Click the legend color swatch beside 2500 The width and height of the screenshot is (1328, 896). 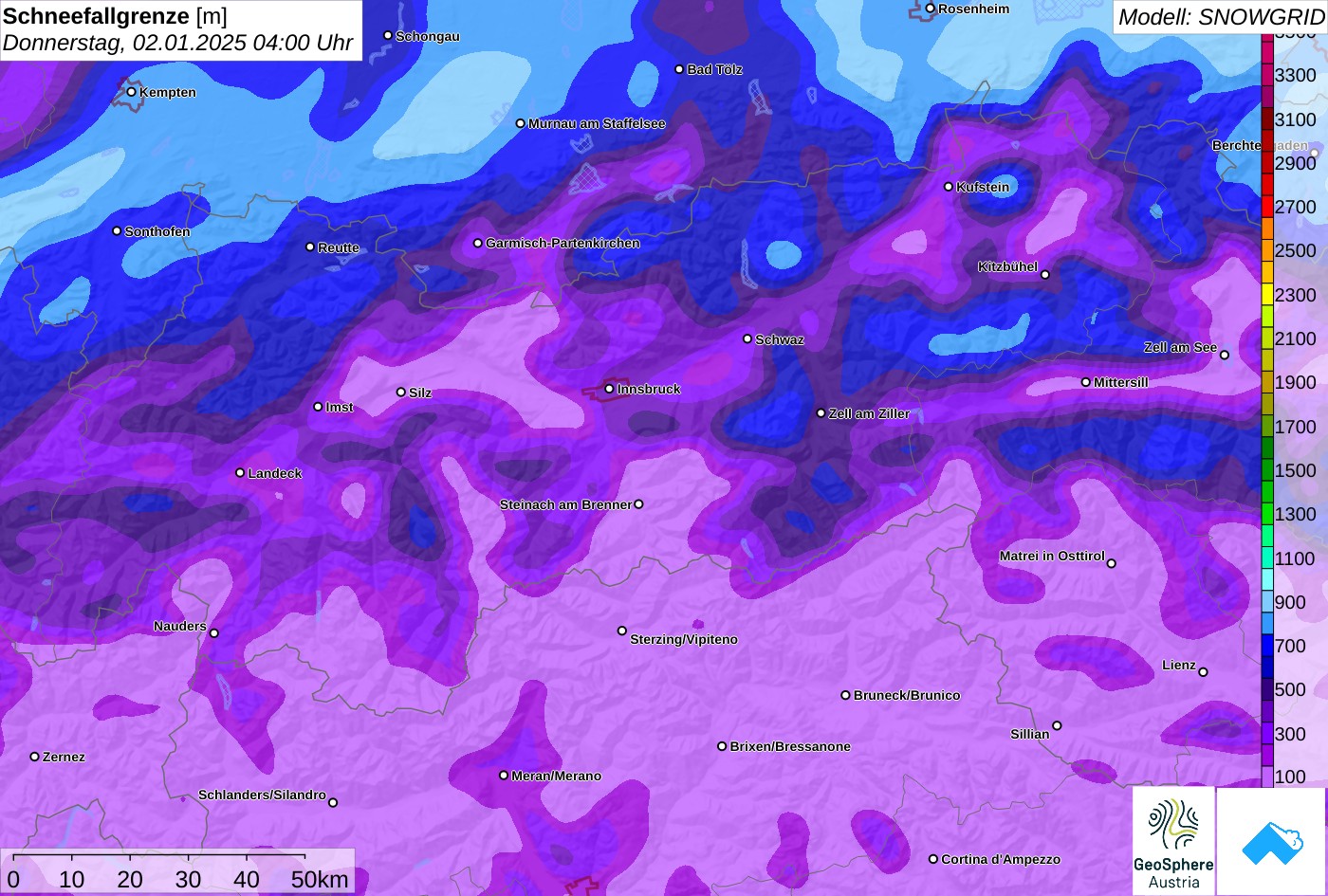click(1267, 250)
